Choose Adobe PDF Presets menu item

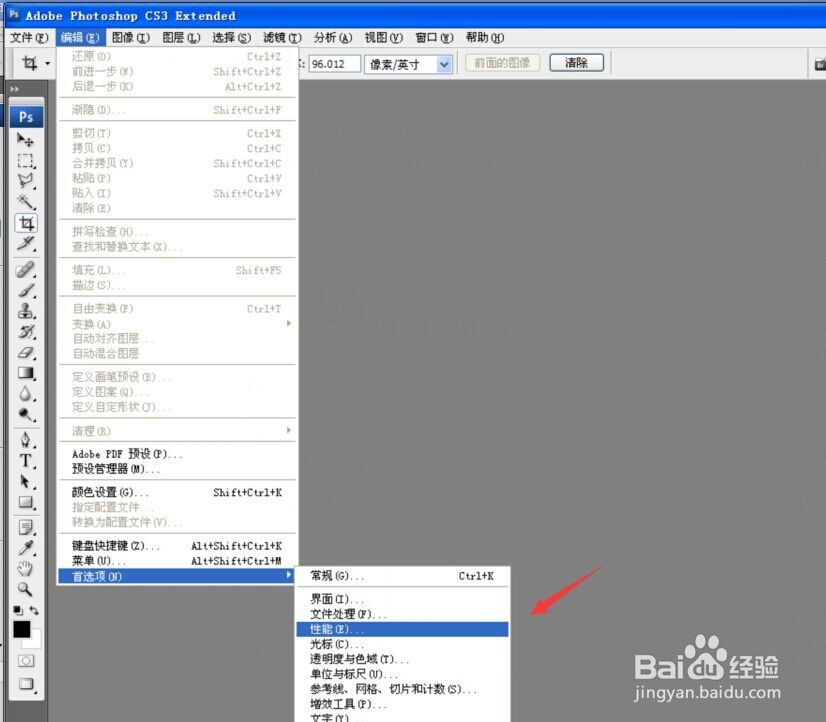pos(178,454)
